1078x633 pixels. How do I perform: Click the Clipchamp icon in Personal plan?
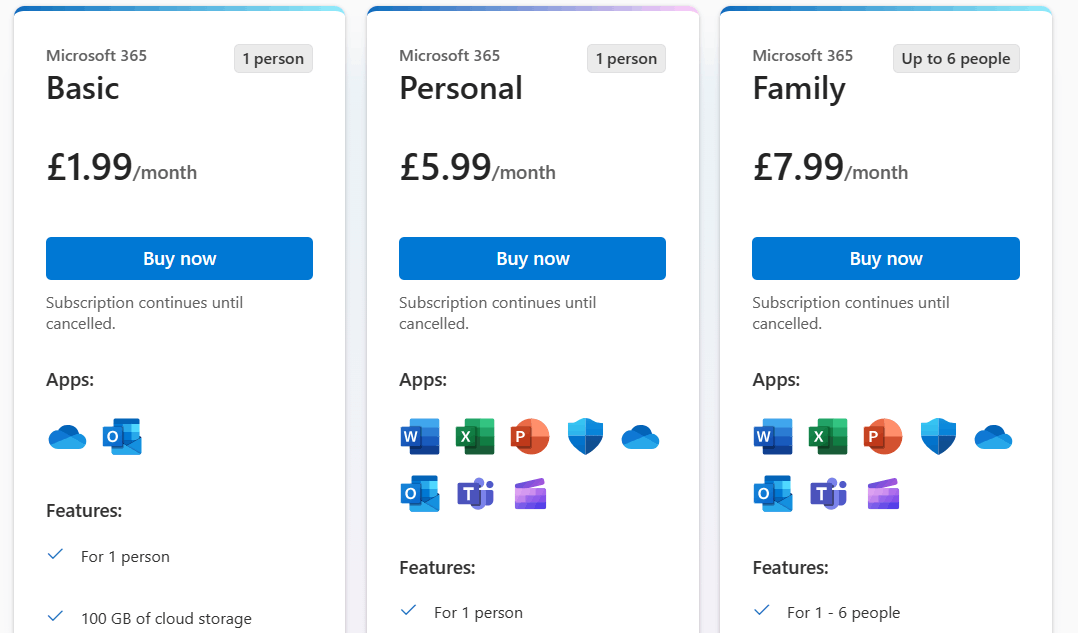tap(530, 494)
